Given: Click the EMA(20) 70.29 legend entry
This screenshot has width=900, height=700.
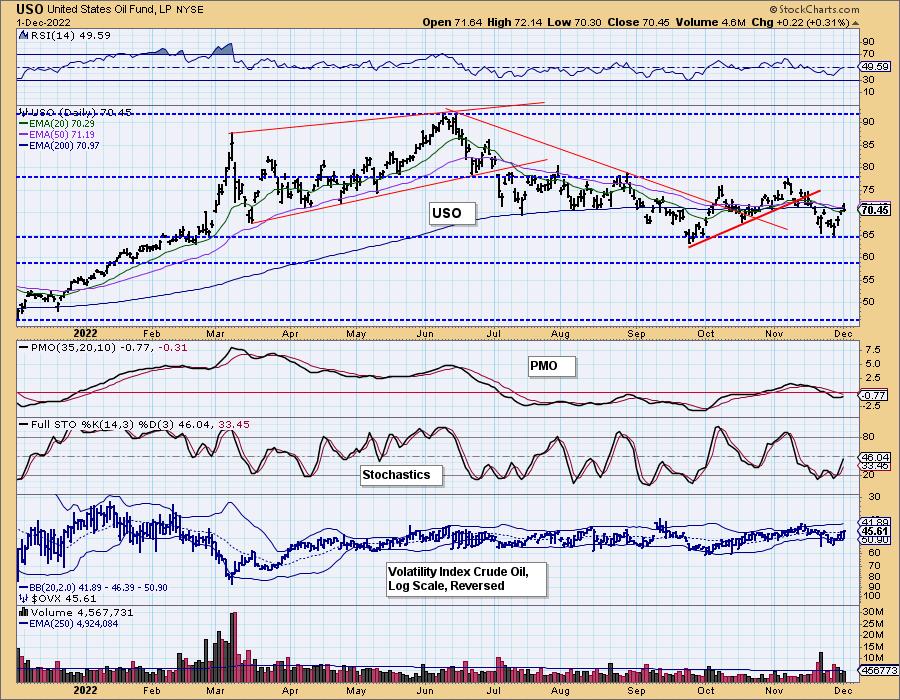Looking at the screenshot, I should pos(61,123).
